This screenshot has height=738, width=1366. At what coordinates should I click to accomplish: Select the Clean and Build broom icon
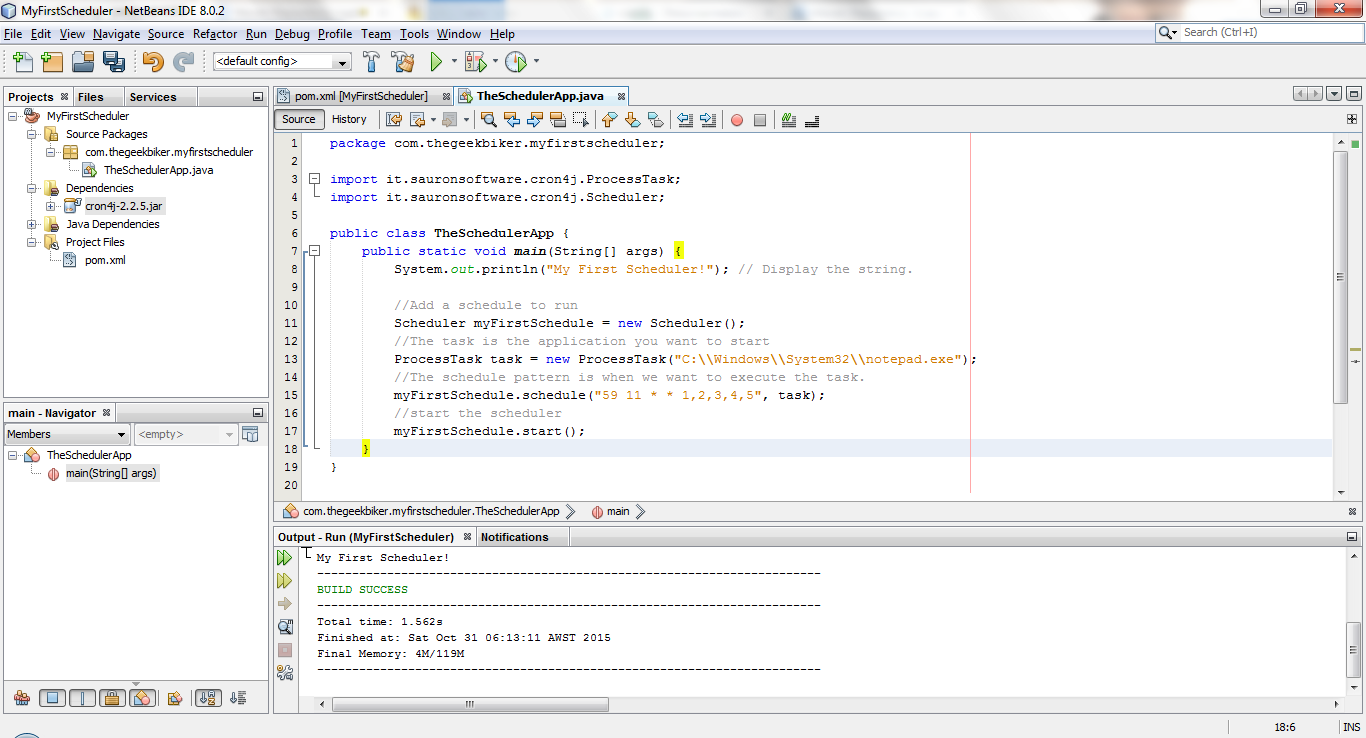point(402,61)
